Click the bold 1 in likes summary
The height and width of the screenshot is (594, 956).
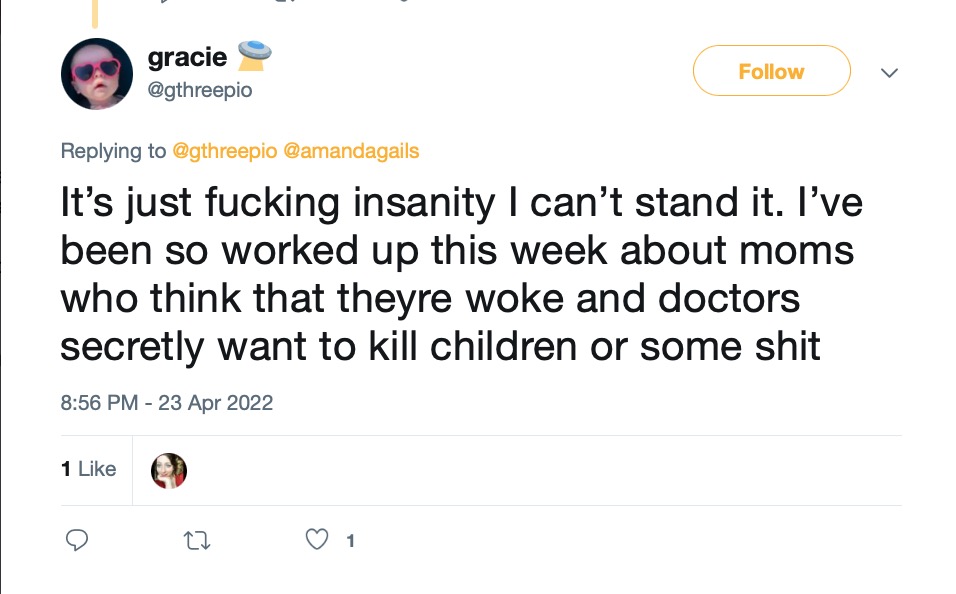pyautogui.click(x=66, y=468)
